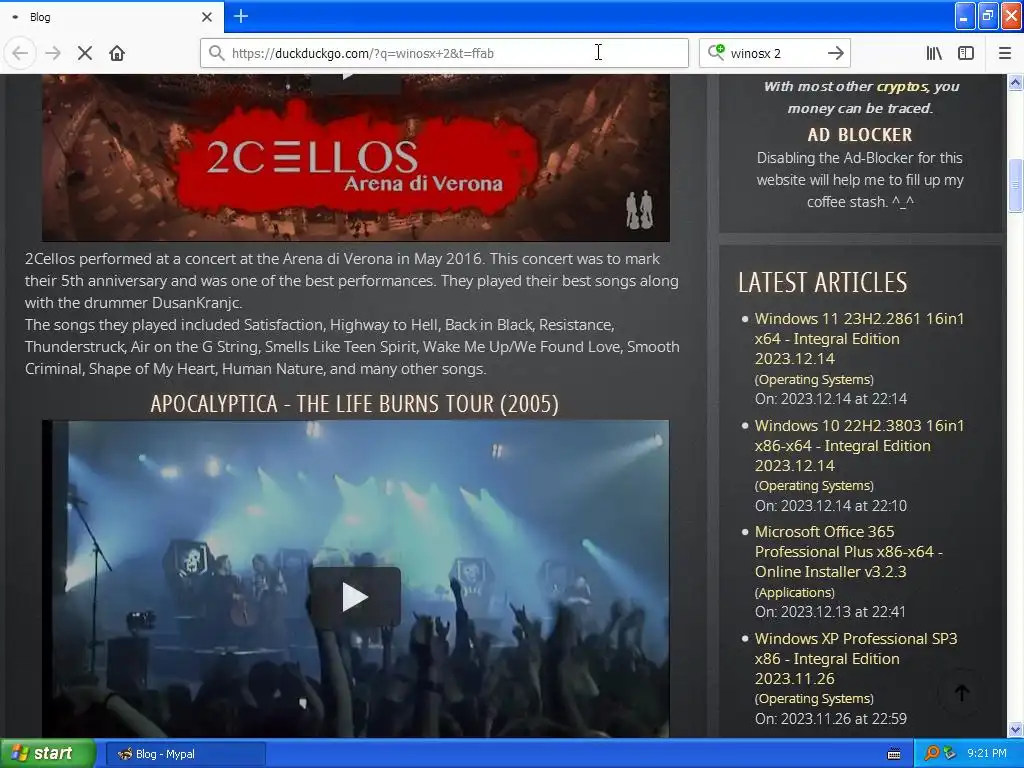Click the vertical scrollbar thumb
This screenshot has width=1024, height=768.
[1016, 185]
